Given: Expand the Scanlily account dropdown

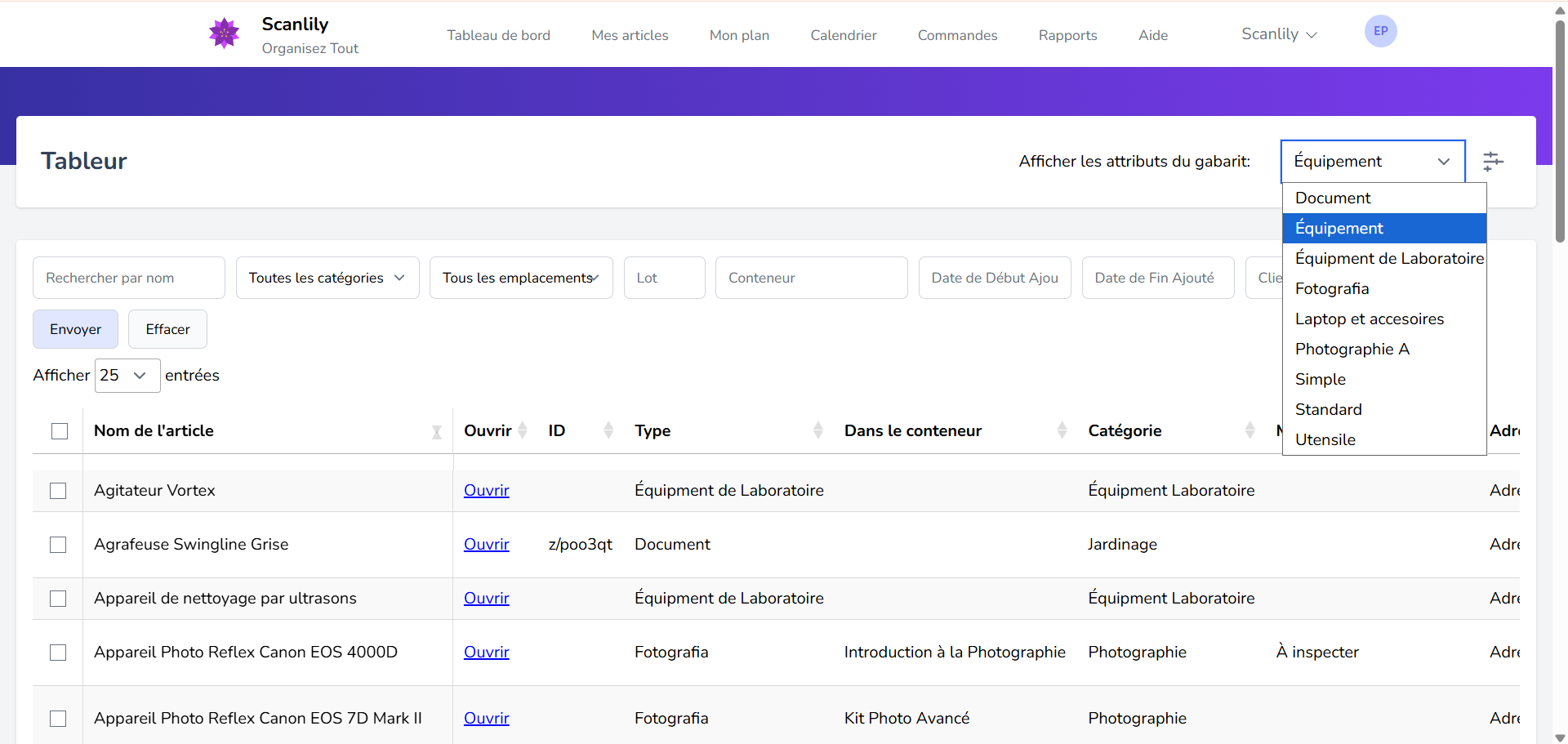Looking at the screenshot, I should pos(1279,34).
